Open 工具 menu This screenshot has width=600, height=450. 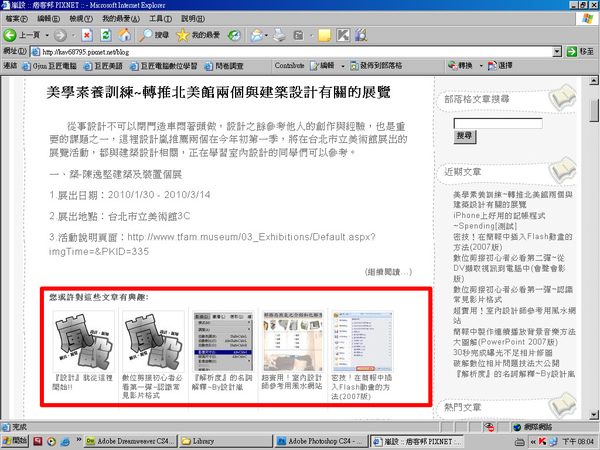point(160,18)
